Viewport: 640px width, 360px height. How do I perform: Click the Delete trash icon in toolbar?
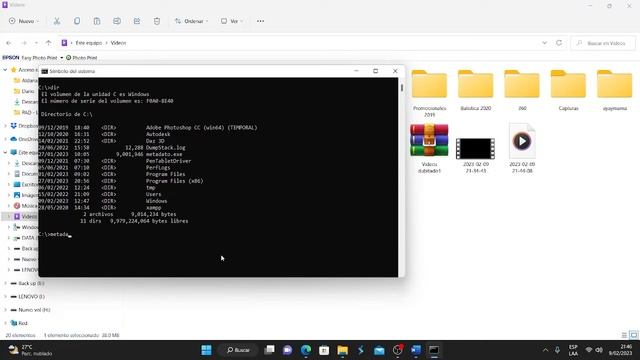point(157,21)
